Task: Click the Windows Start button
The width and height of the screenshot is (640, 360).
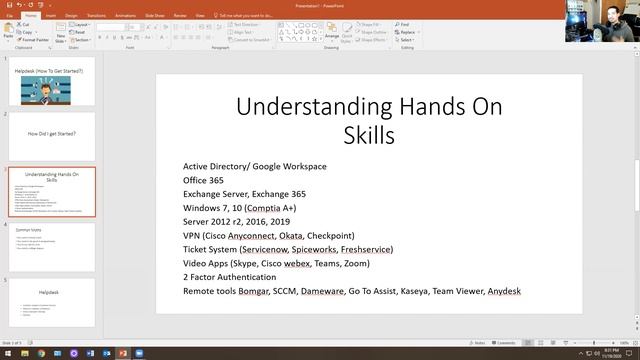Action: (x=8, y=353)
